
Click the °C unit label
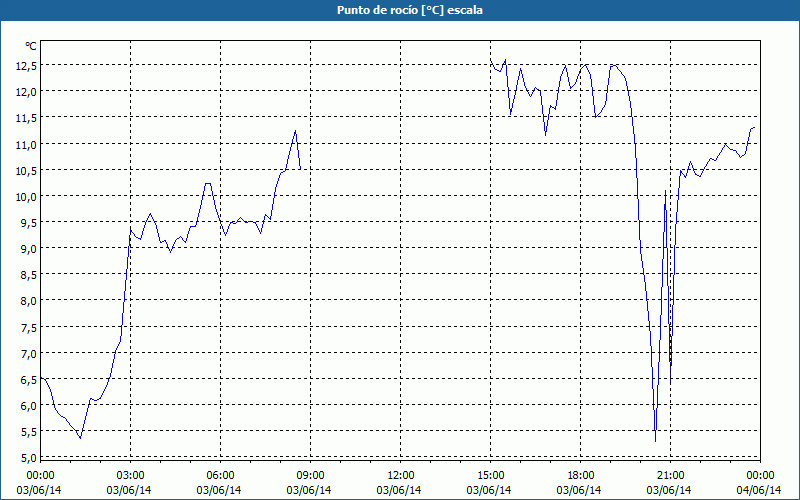31,46
